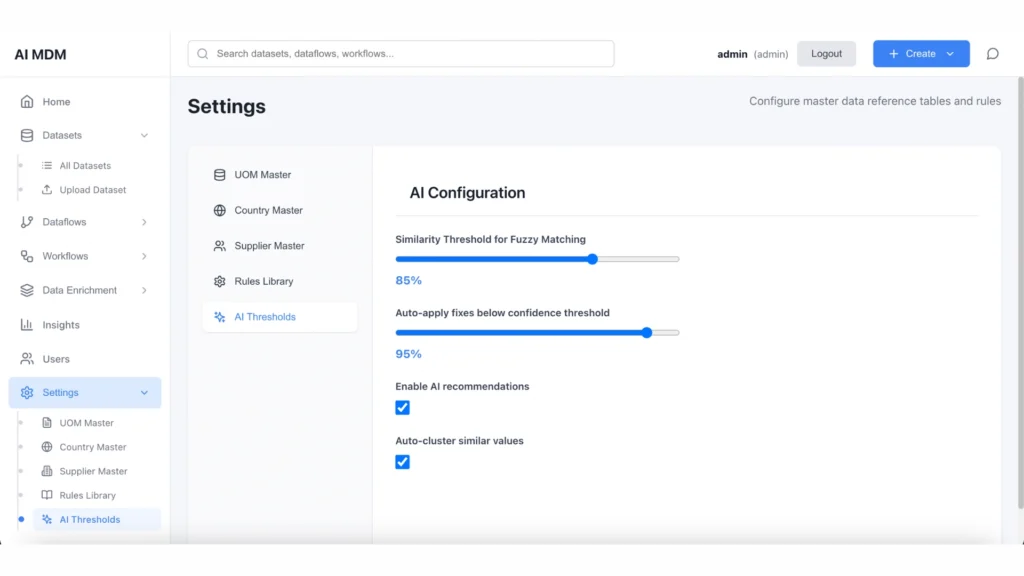Open All Datasets in the sidebar
The width and height of the screenshot is (1024, 576).
85,166
